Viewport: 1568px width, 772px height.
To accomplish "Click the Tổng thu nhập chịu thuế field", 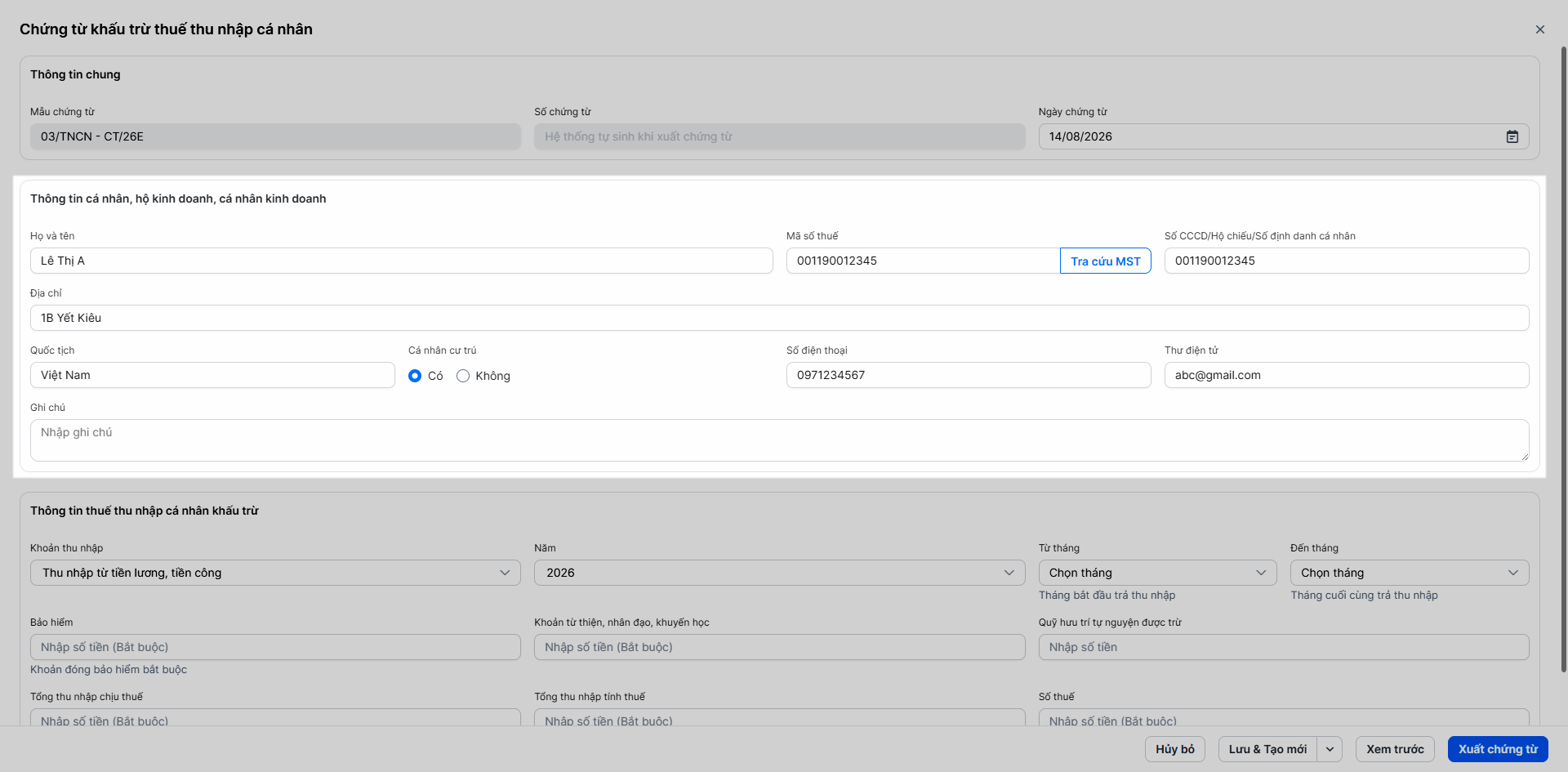I will (275, 718).
